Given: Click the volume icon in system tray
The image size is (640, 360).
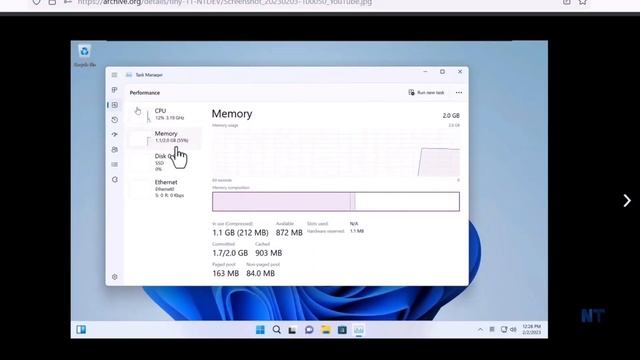Looking at the screenshot, I should (x=513, y=329).
